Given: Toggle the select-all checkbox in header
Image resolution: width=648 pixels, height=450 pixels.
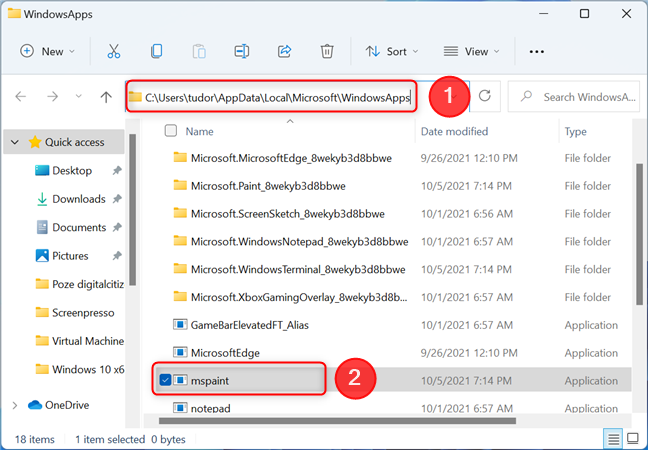Looking at the screenshot, I should tap(171, 131).
